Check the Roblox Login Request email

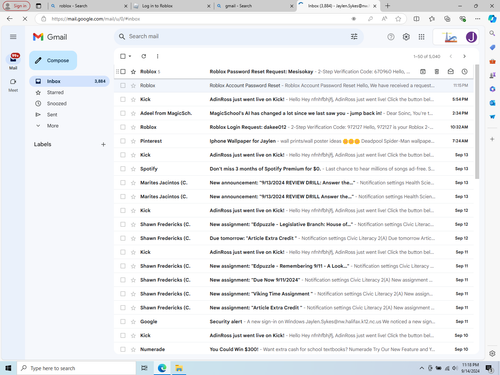pos(123,127)
